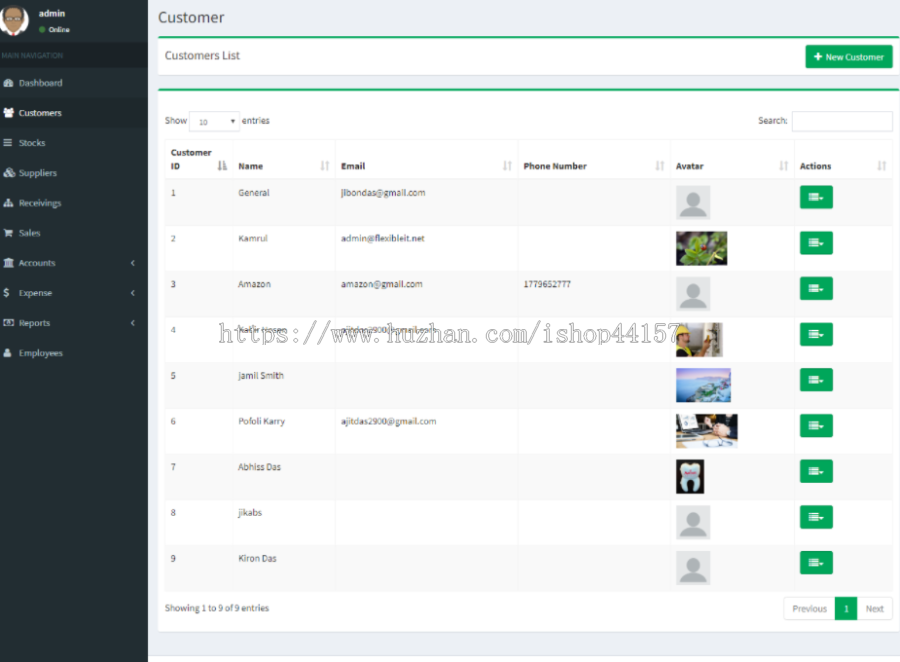
Task: Sort table by Customer ID column arrows
Action: click(222, 166)
